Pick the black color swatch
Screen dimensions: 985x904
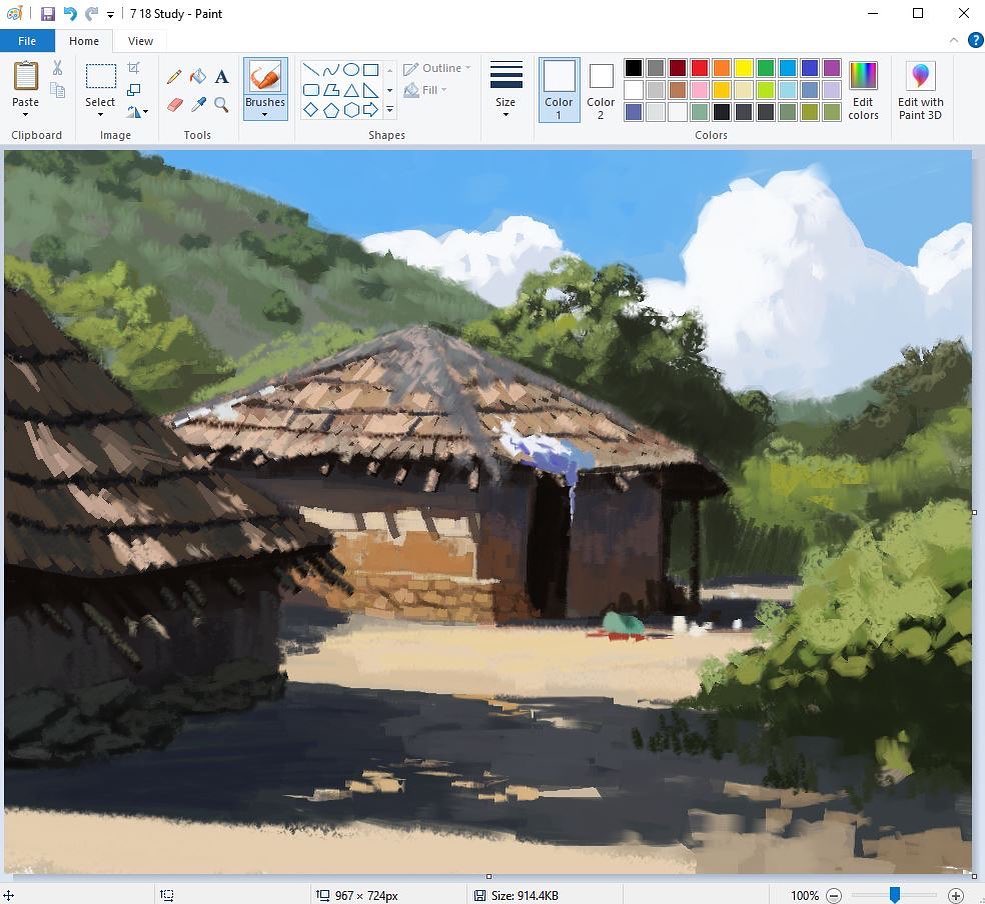(634, 68)
